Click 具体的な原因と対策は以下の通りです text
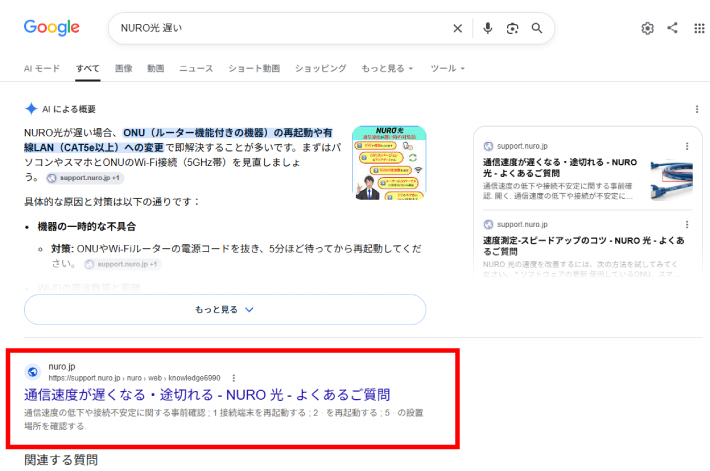 [111, 202]
